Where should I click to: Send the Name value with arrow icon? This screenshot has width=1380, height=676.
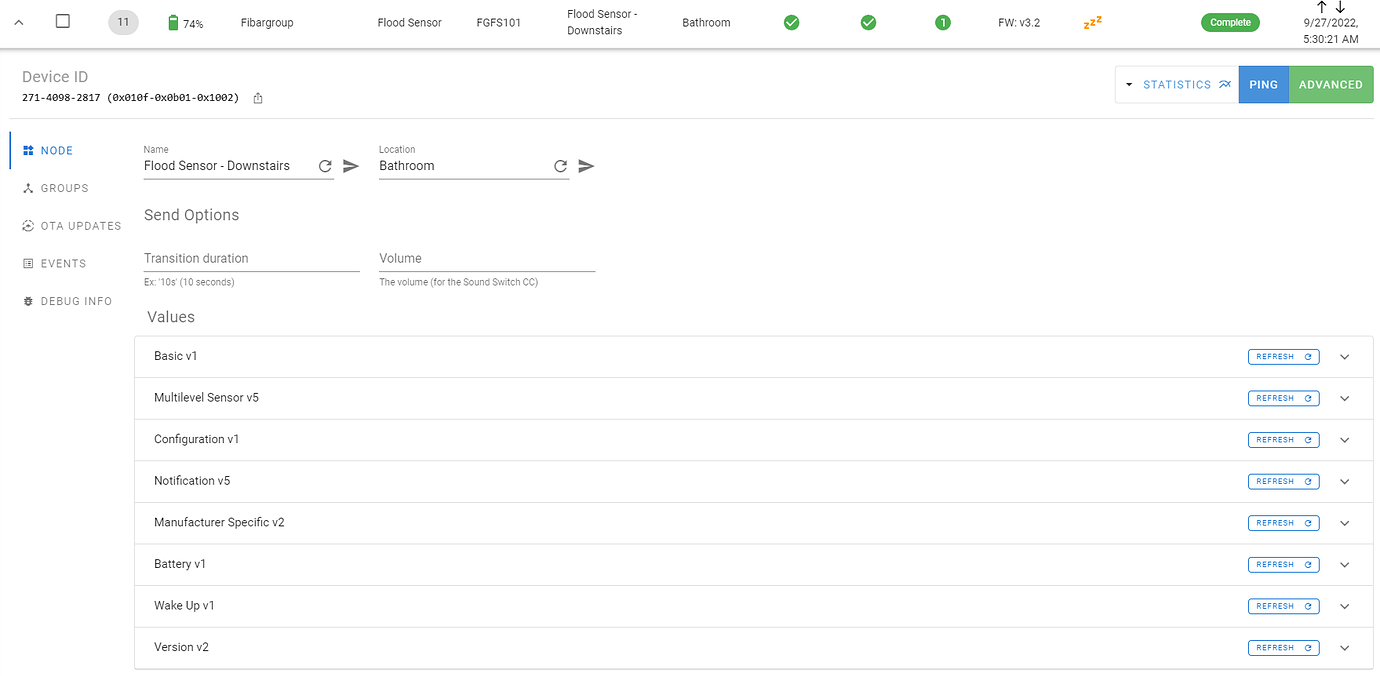pos(351,166)
